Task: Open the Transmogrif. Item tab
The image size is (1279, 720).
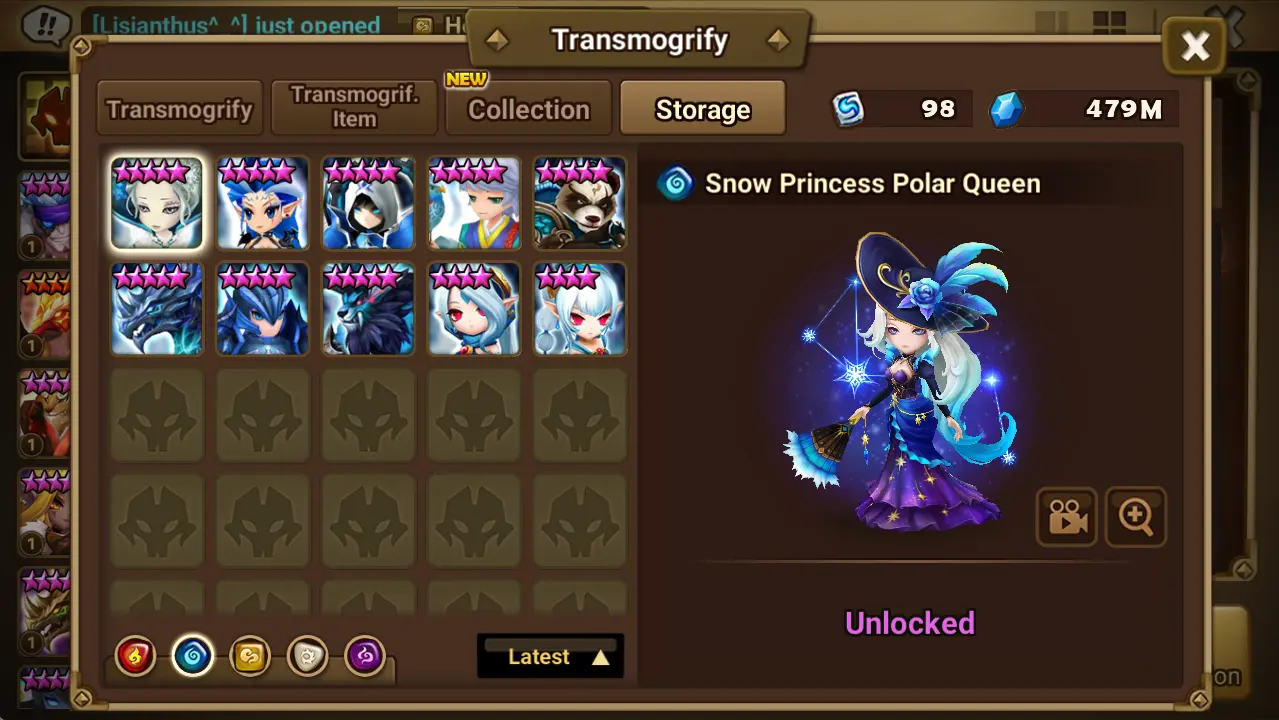Action: [x=354, y=108]
